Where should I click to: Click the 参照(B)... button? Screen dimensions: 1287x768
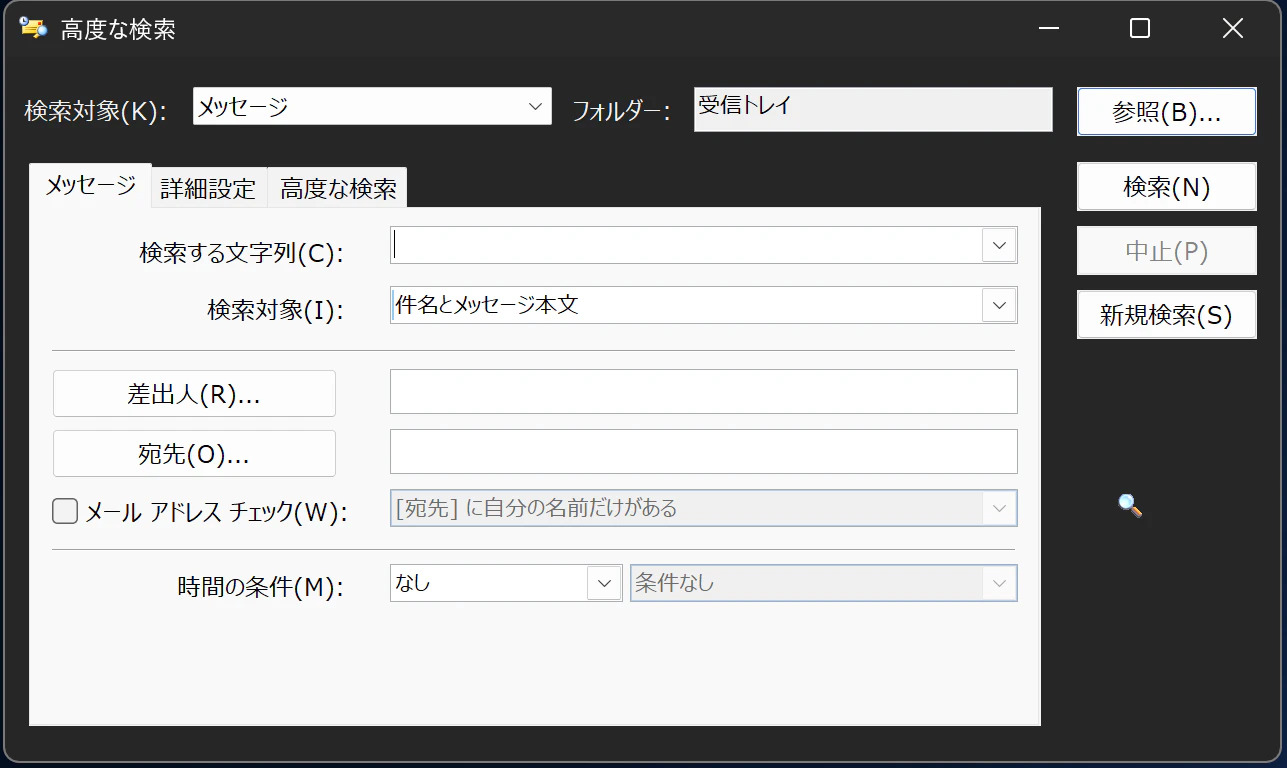(1167, 111)
